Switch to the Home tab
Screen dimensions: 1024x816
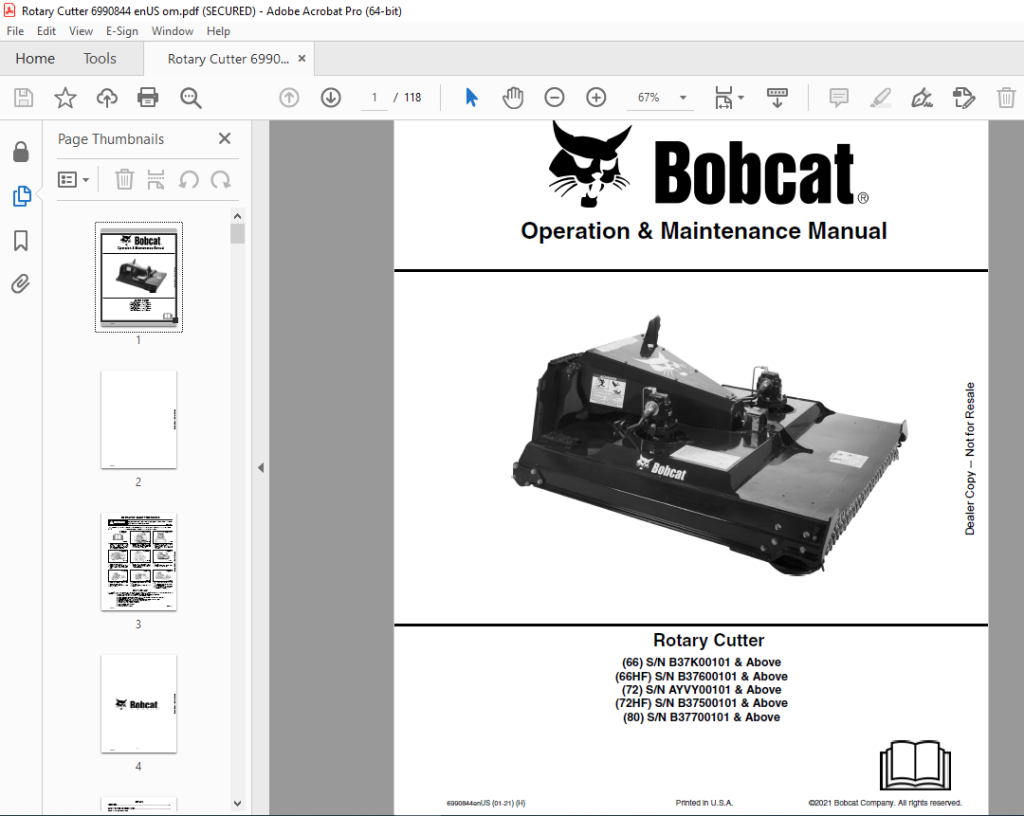point(35,59)
